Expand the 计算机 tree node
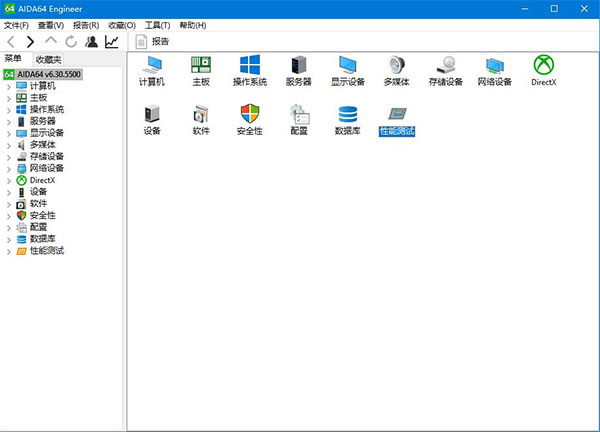This screenshot has width=600, height=432. coord(8,86)
